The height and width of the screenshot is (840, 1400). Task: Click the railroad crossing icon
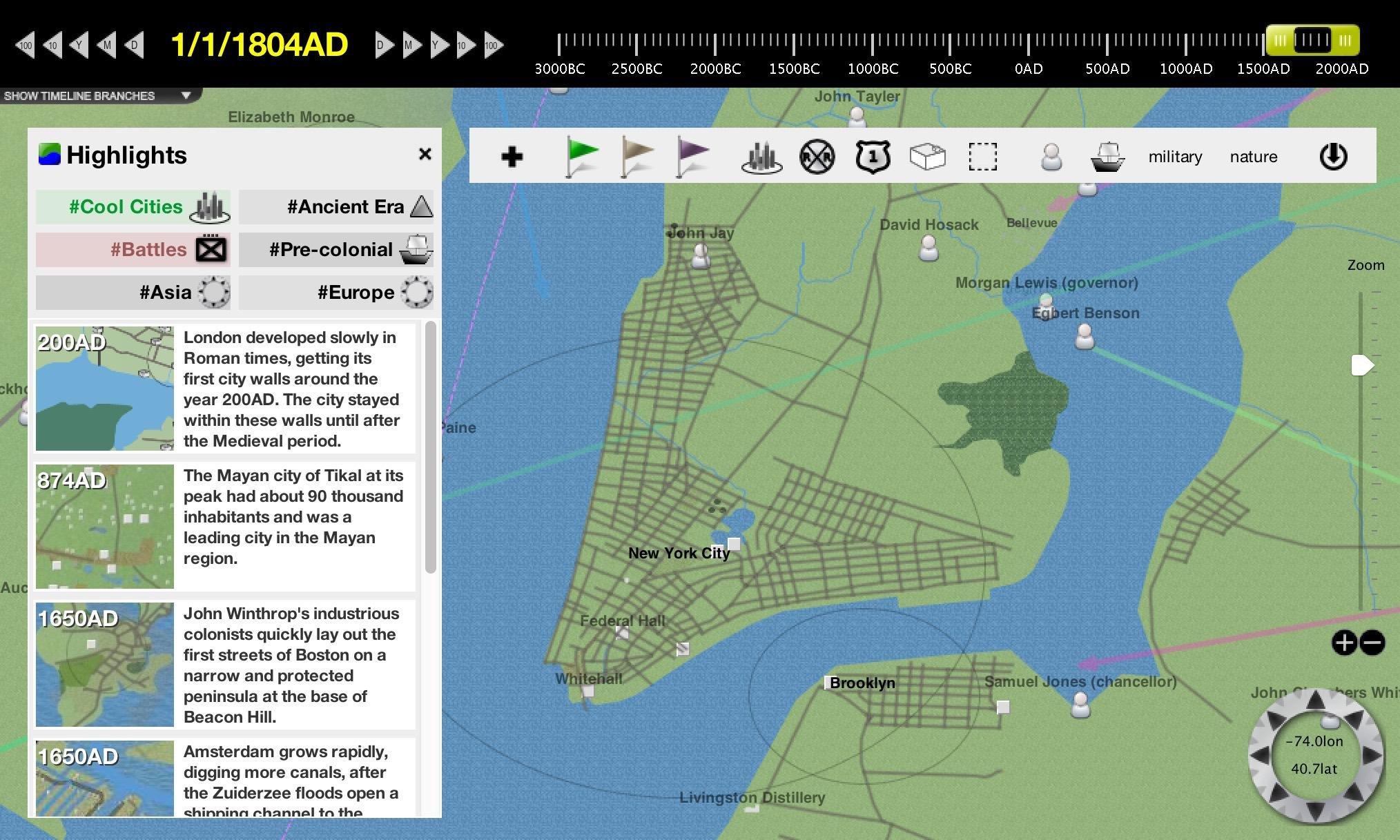817,157
